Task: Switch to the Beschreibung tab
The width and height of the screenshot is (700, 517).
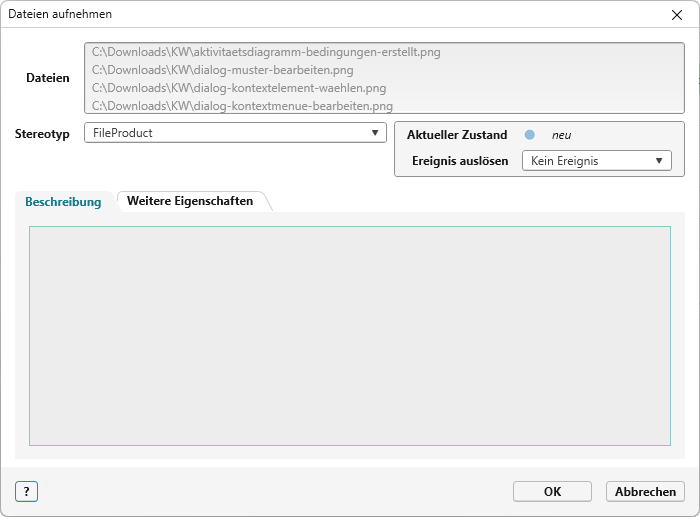Action: 63,201
